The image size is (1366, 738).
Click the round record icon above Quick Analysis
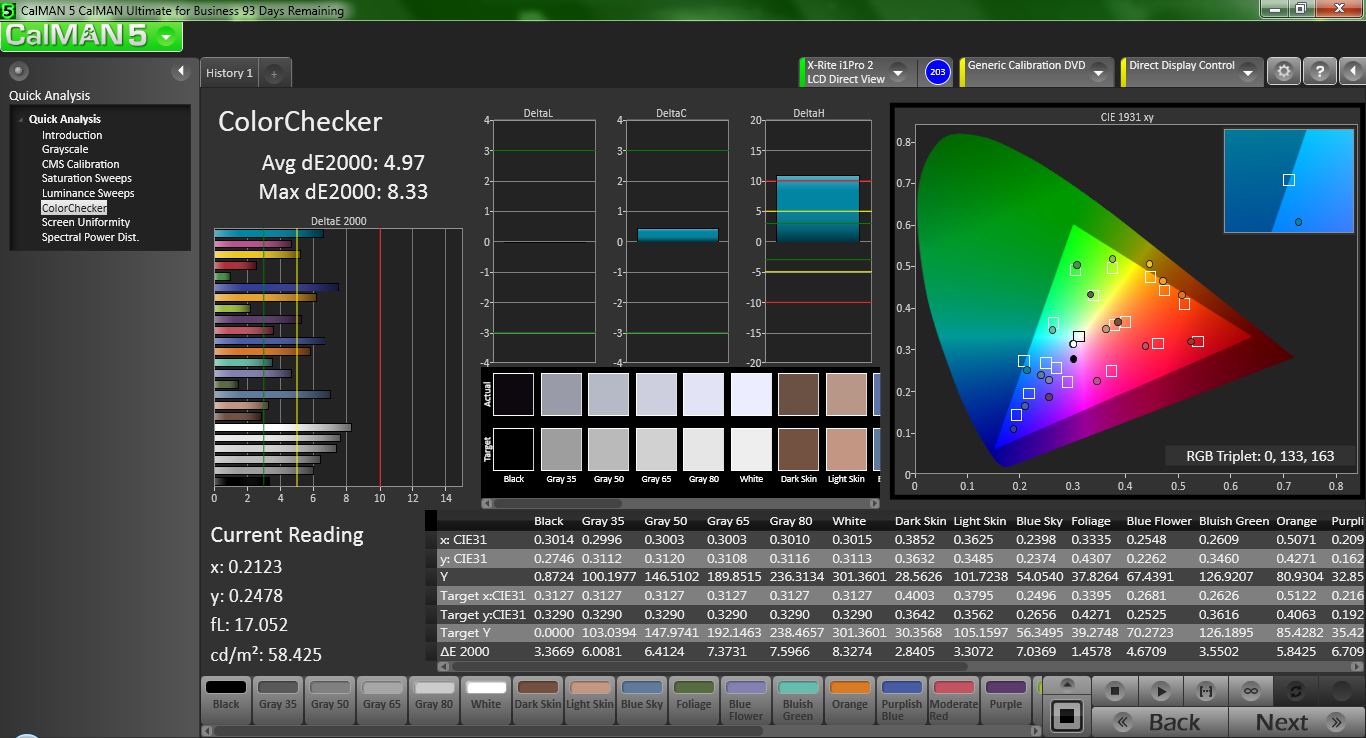click(18, 71)
